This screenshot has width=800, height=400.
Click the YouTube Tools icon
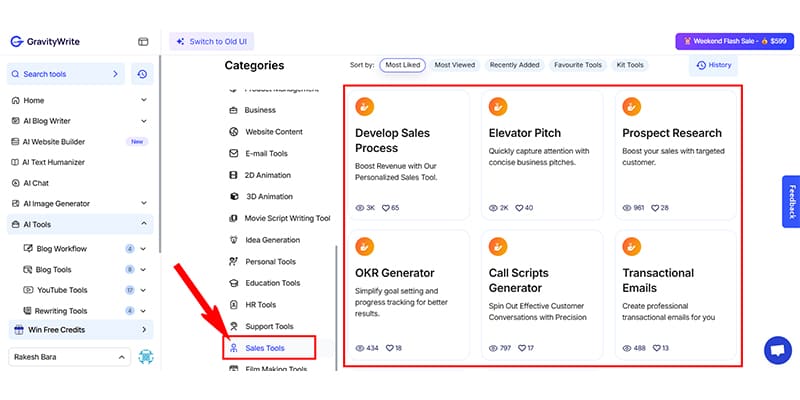(28, 290)
